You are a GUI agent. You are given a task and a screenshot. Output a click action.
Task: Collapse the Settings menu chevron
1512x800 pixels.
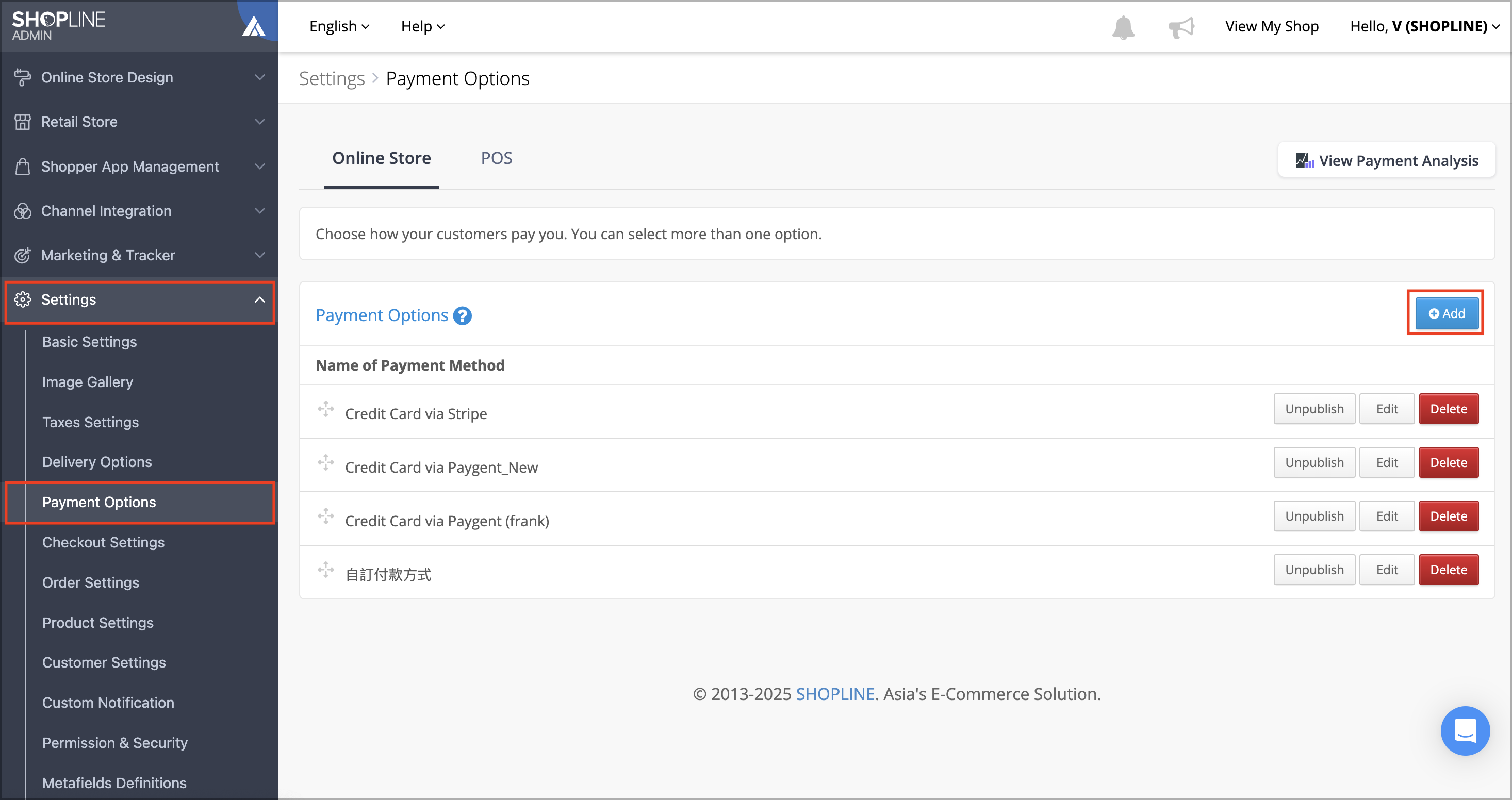pyautogui.click(x=259, y=299)
